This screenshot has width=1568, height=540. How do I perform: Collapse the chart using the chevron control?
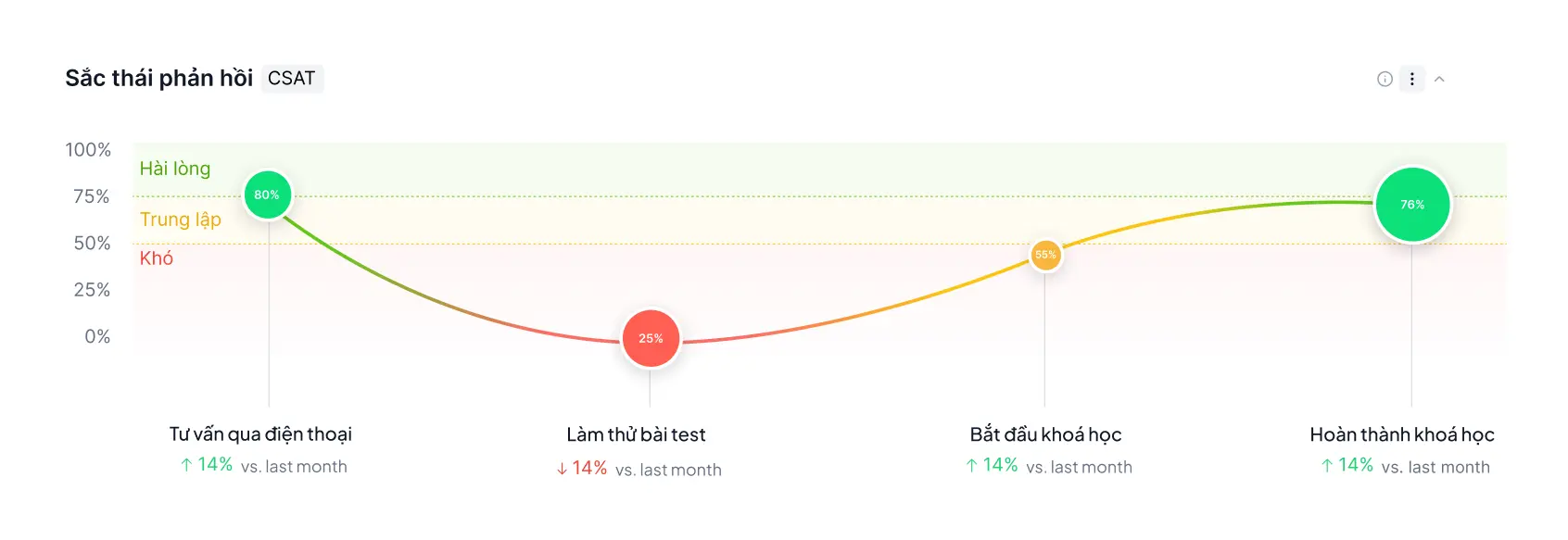point(1439,80)
